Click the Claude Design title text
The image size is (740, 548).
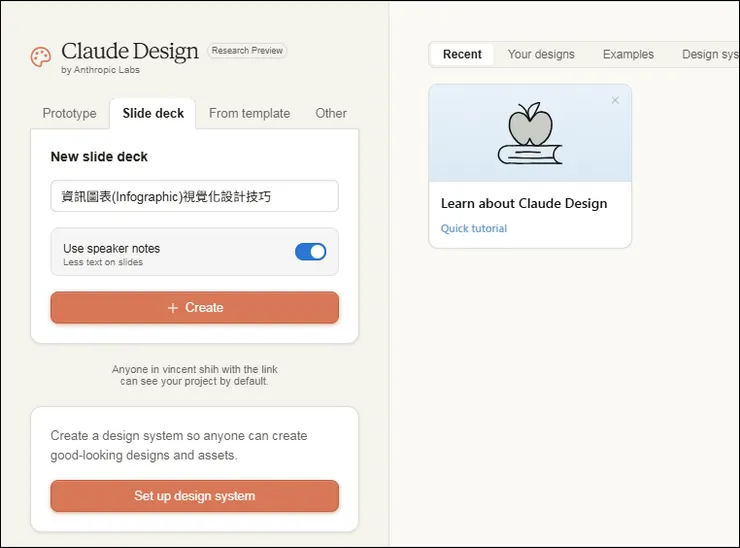coord(130,52)
